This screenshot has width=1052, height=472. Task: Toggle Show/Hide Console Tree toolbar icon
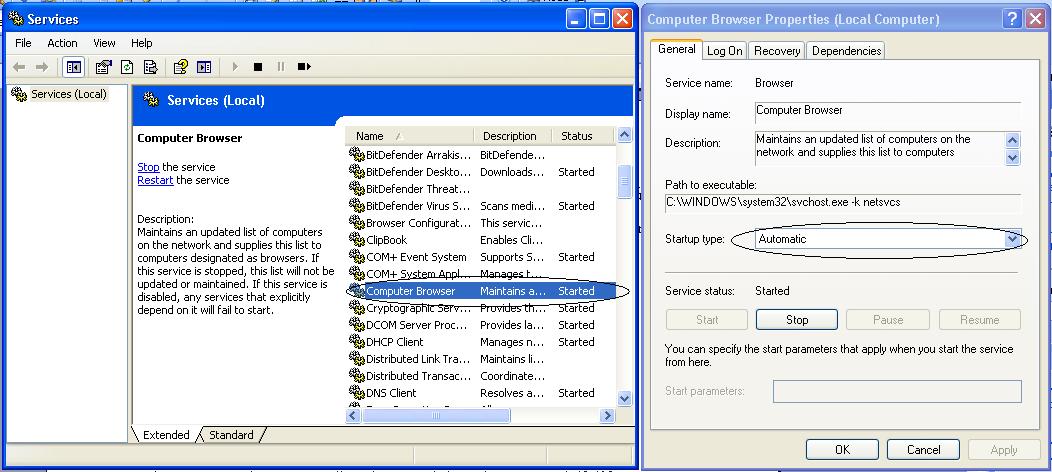click(x=73, y=67)
